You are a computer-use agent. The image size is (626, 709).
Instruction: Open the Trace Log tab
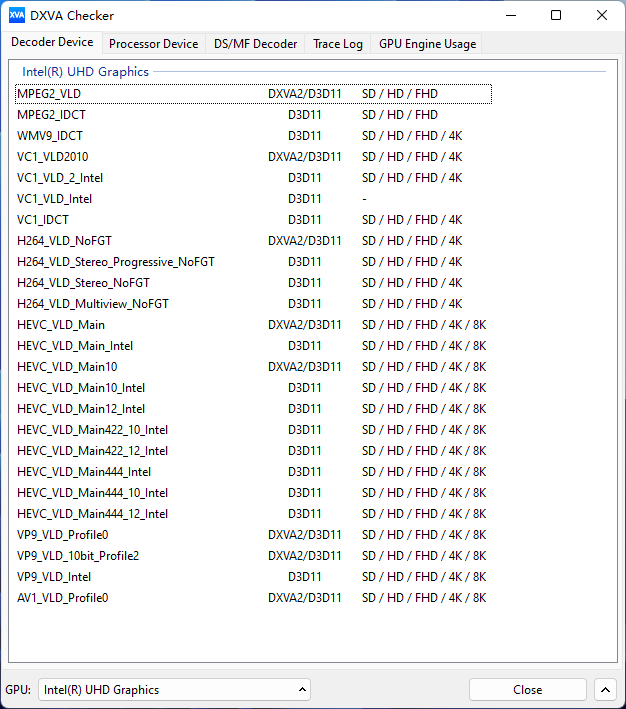pyautogui.click(x=337, y=44)
